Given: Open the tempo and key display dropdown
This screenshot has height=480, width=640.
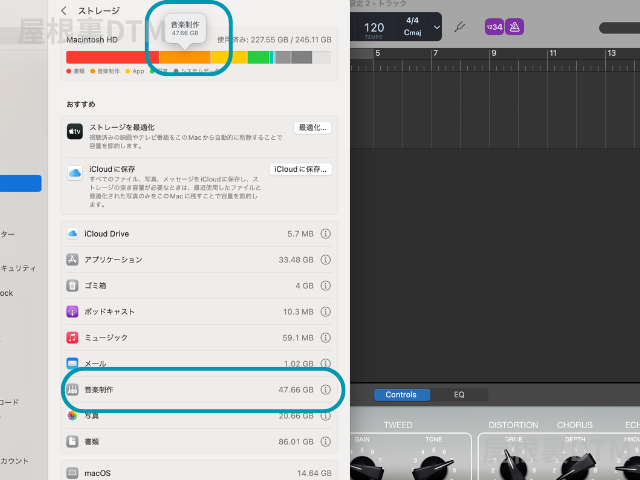Looking at the screenshot, I should click(437, 27).
